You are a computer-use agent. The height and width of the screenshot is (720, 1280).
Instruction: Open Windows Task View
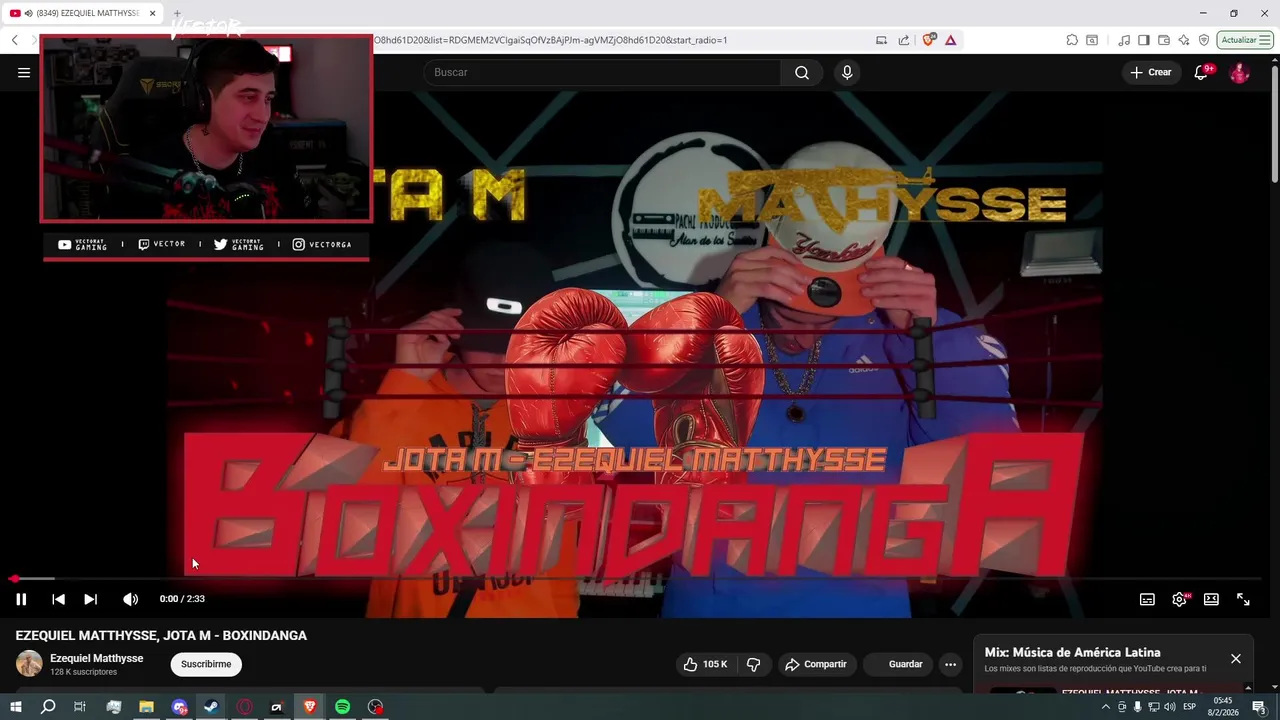coord(80,707)
